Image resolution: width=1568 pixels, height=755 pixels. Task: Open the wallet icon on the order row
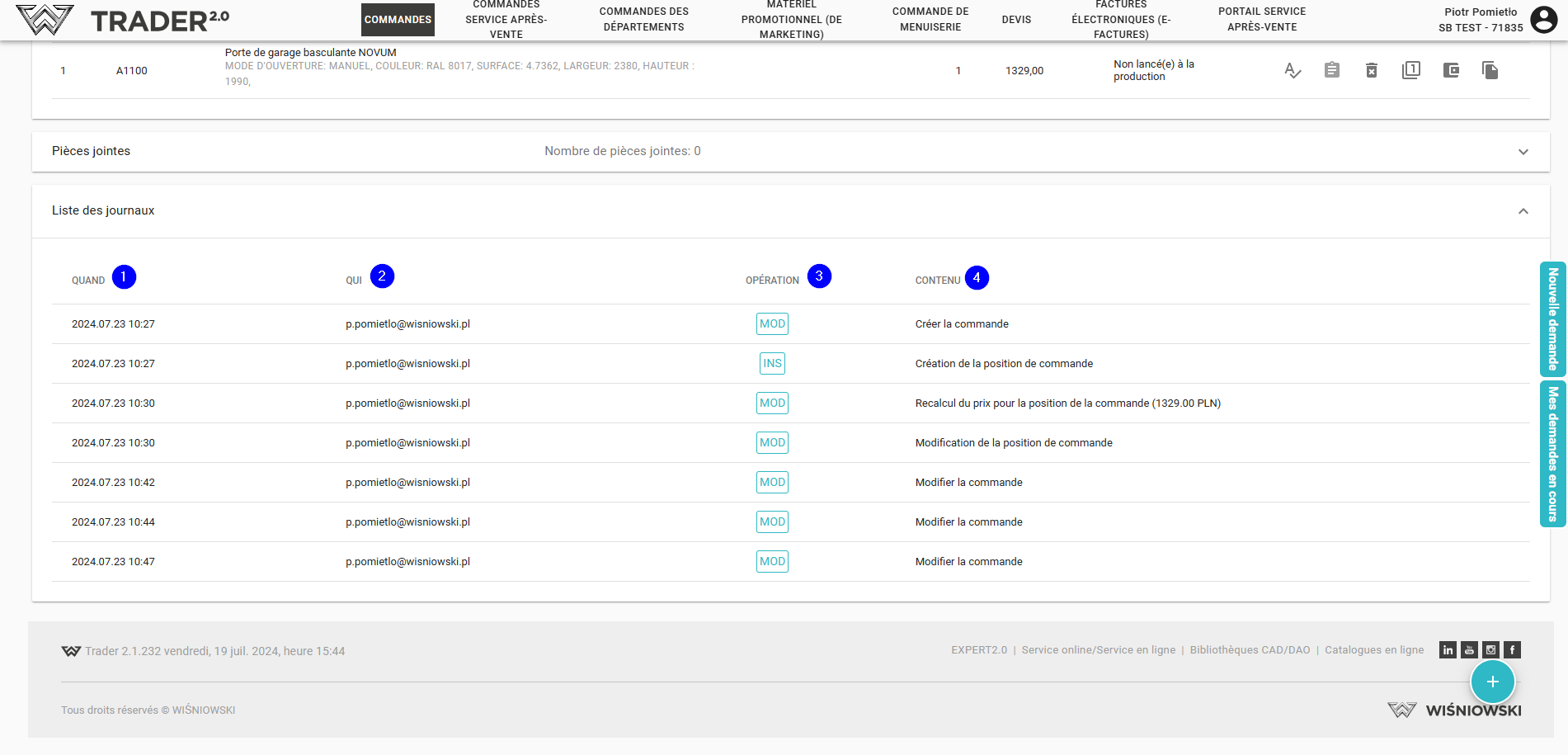click(x=1451, y=71)
